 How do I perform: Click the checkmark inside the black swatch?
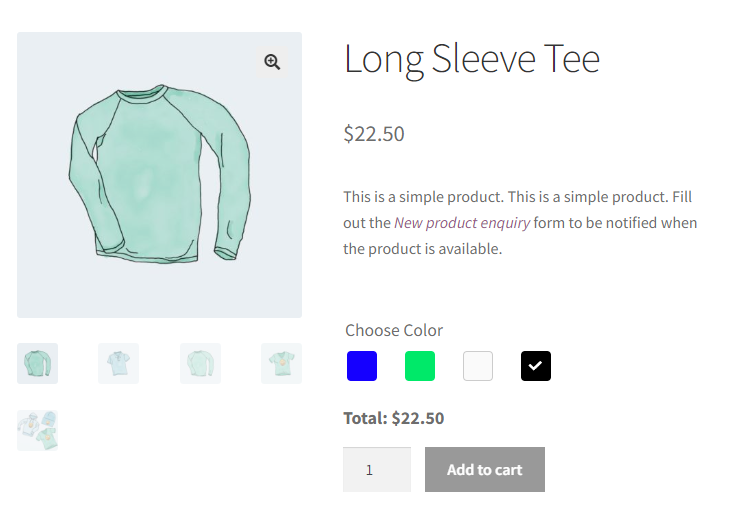click(x=536, y=366)
